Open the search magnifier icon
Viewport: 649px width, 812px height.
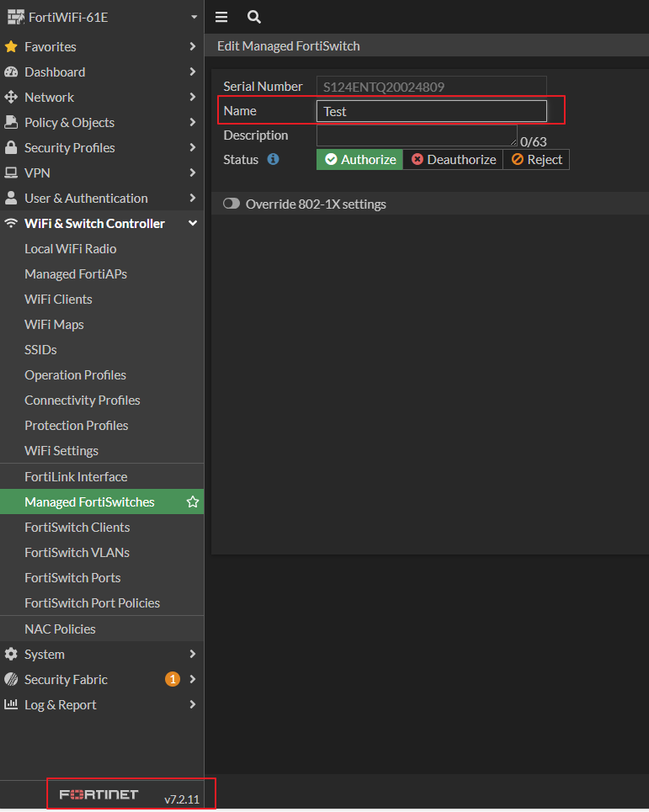[254, 17]
